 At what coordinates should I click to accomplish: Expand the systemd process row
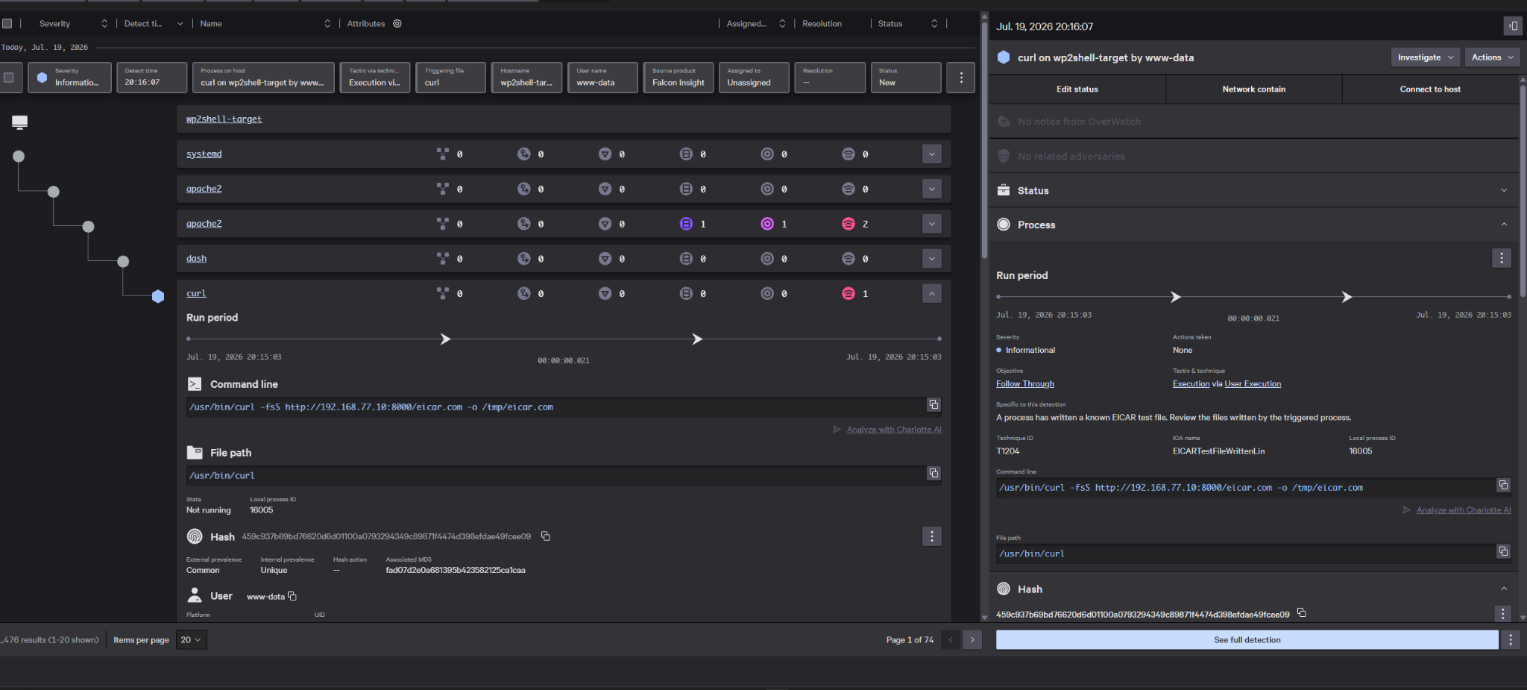point(932,154)
